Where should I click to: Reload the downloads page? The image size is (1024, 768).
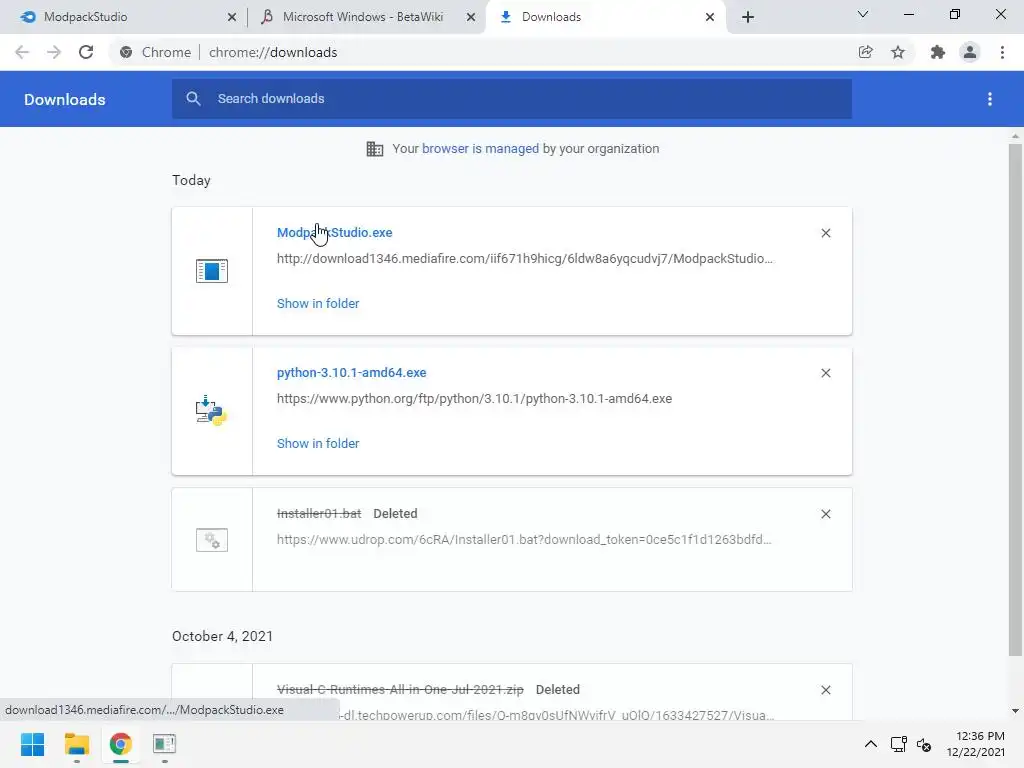86,52
